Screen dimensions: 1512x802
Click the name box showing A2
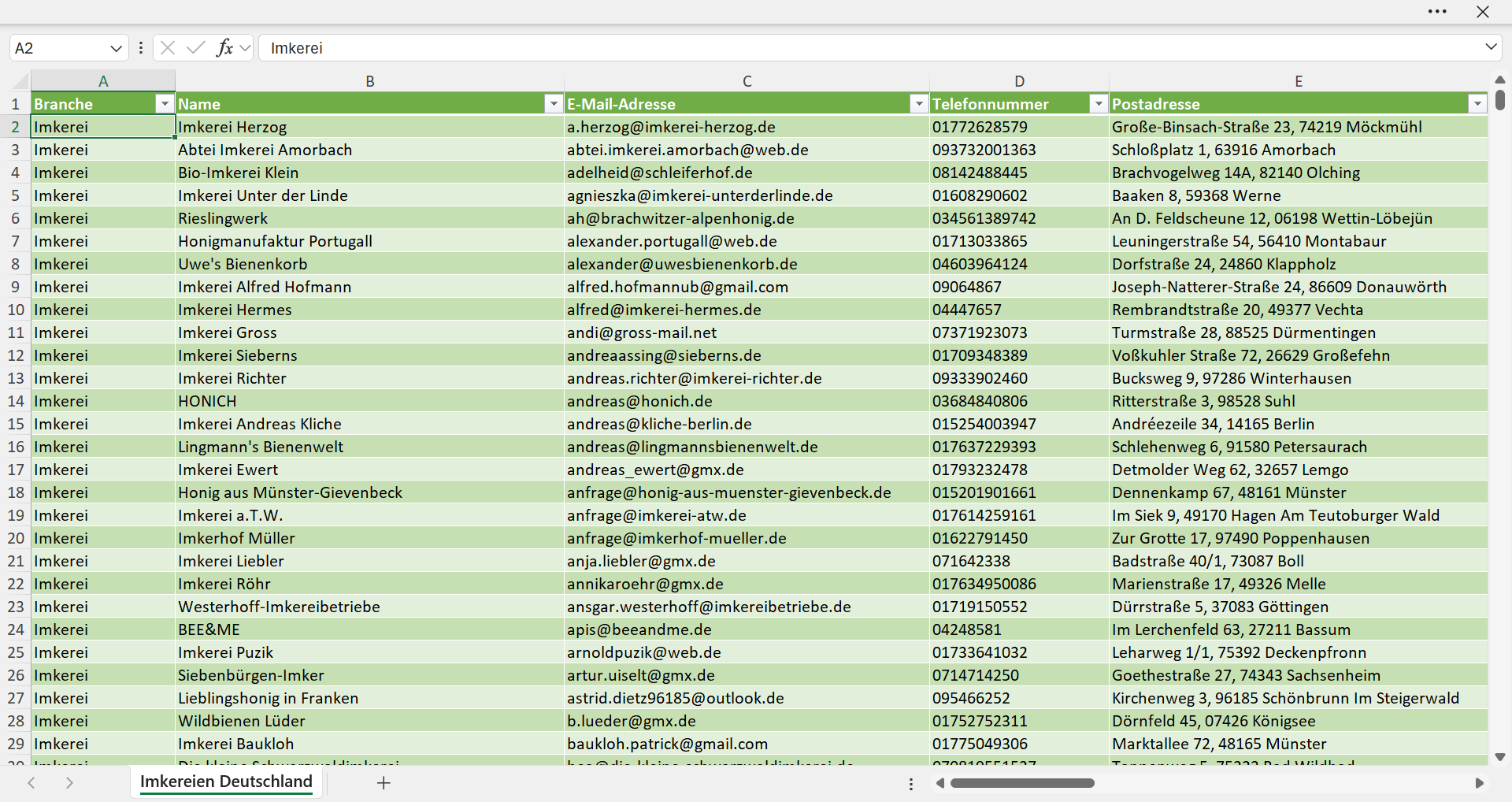tap(59, 48)
